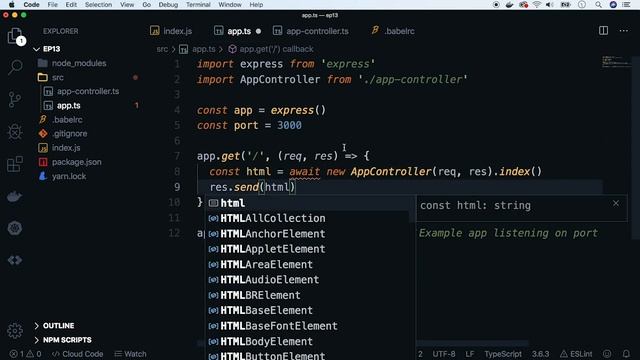This screenshot has width=640, height=360.
Task: Click the Watch status bar item
Action: pyautogui.click(x=130, y=354)
